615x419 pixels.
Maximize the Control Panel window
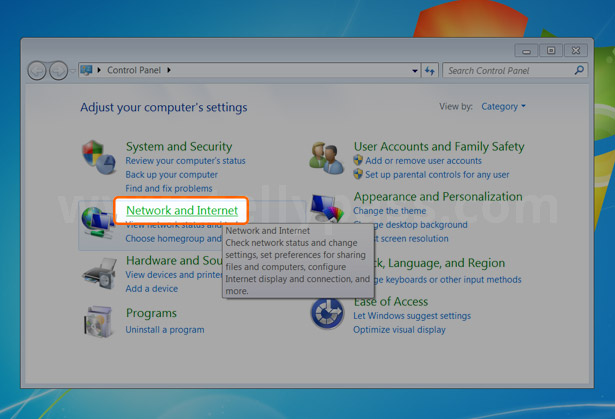(x=551, y=51)
